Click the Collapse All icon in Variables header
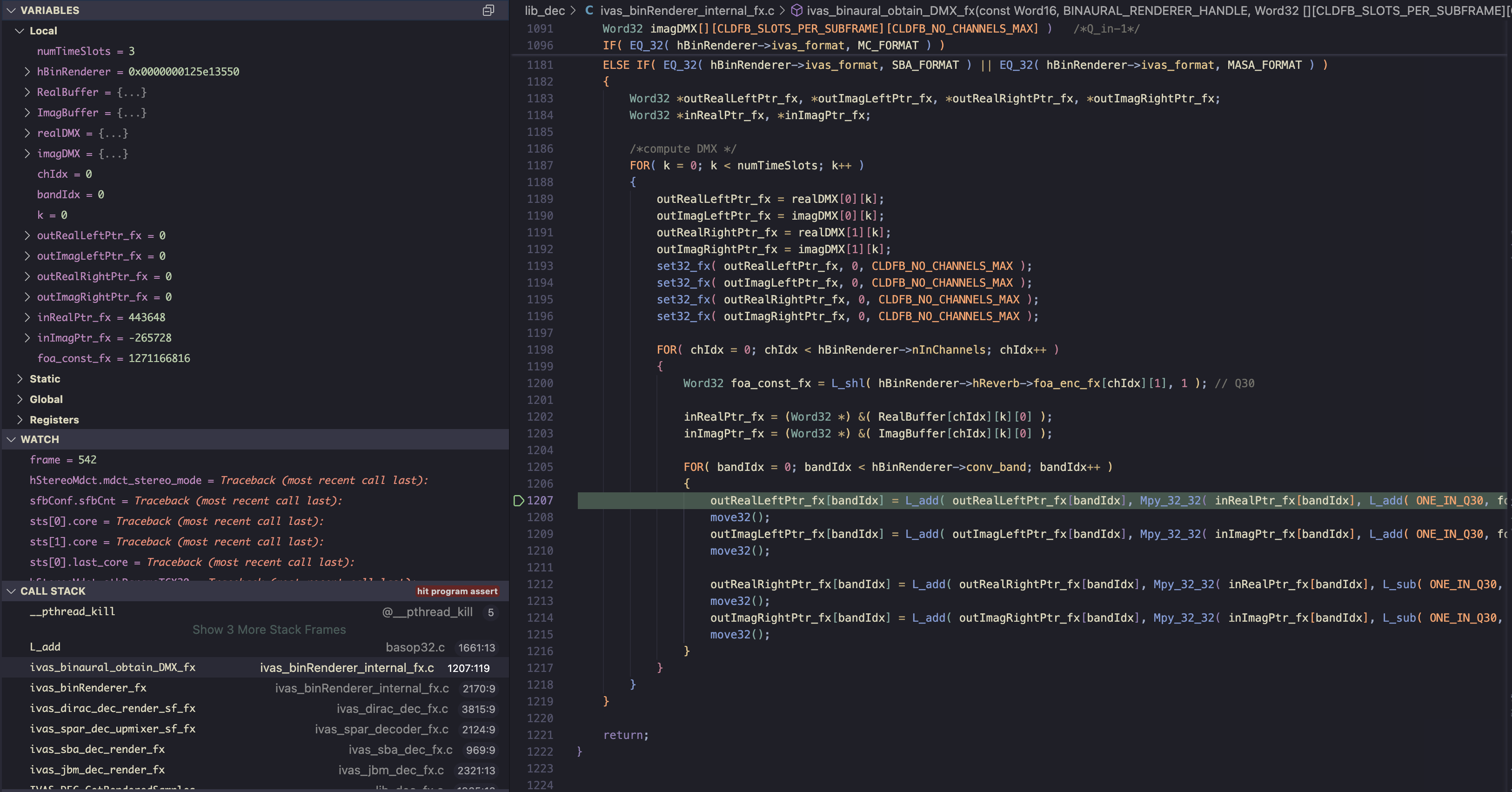1512x792 pixels. click(488, 10)
